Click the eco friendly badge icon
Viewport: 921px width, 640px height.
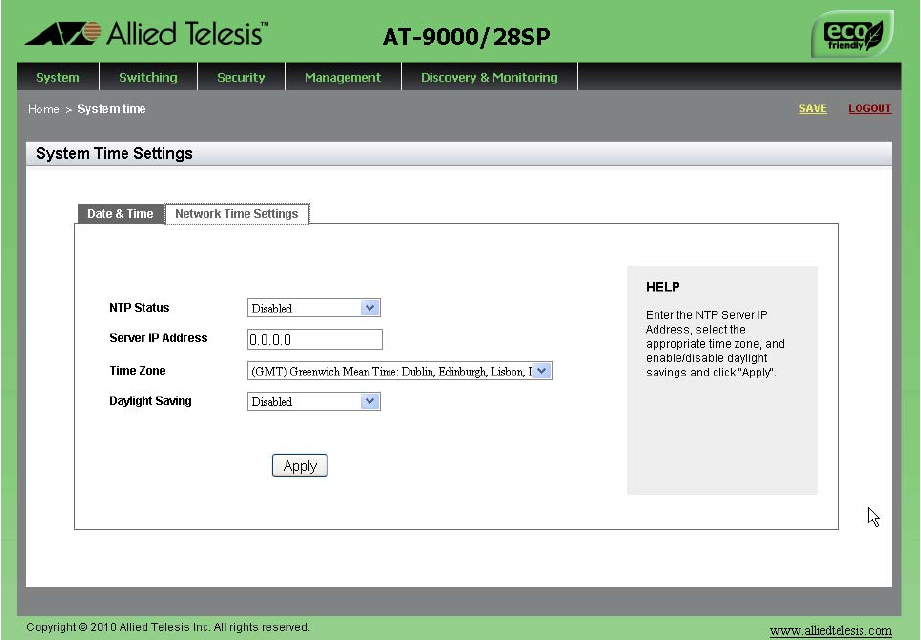852,35
